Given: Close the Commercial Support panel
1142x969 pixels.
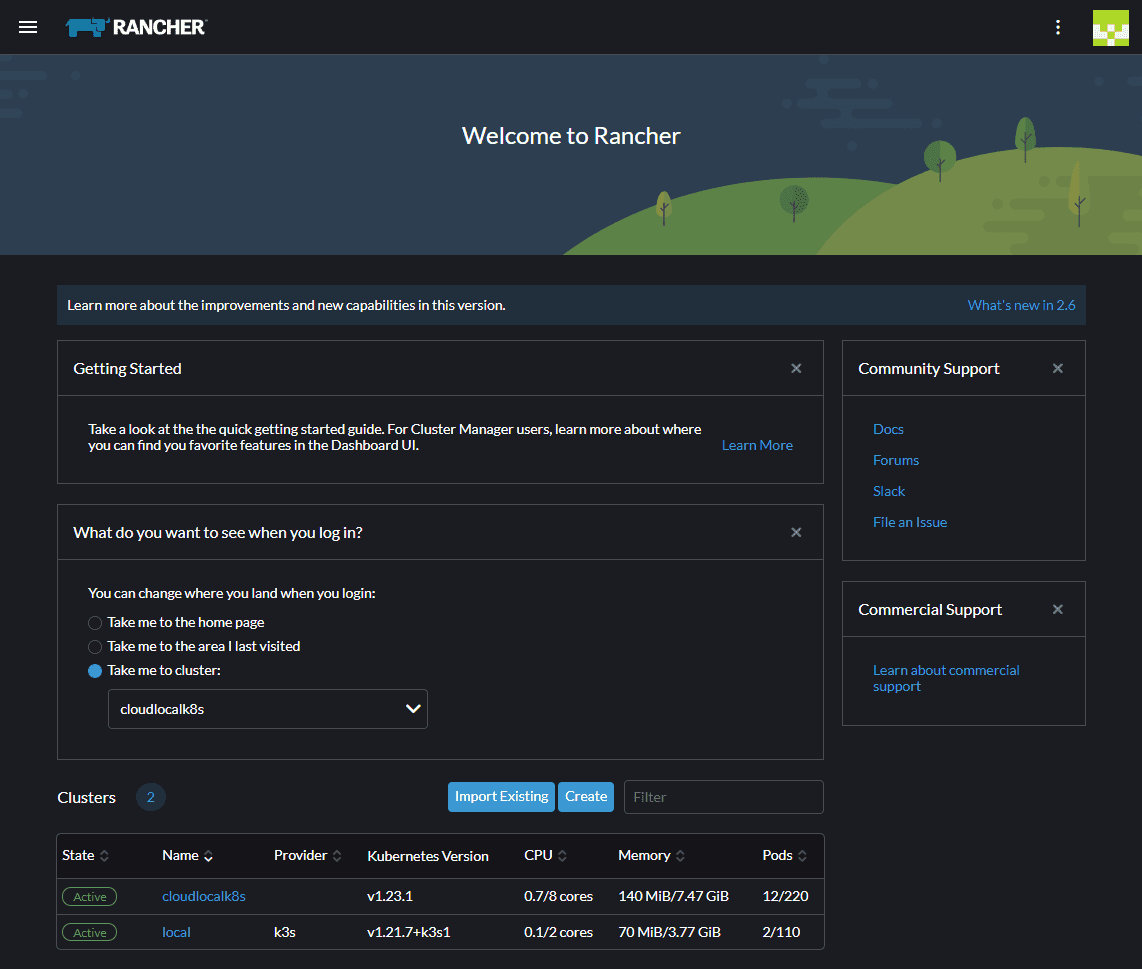Looking at the screenshot, I should coord(1057,609).
